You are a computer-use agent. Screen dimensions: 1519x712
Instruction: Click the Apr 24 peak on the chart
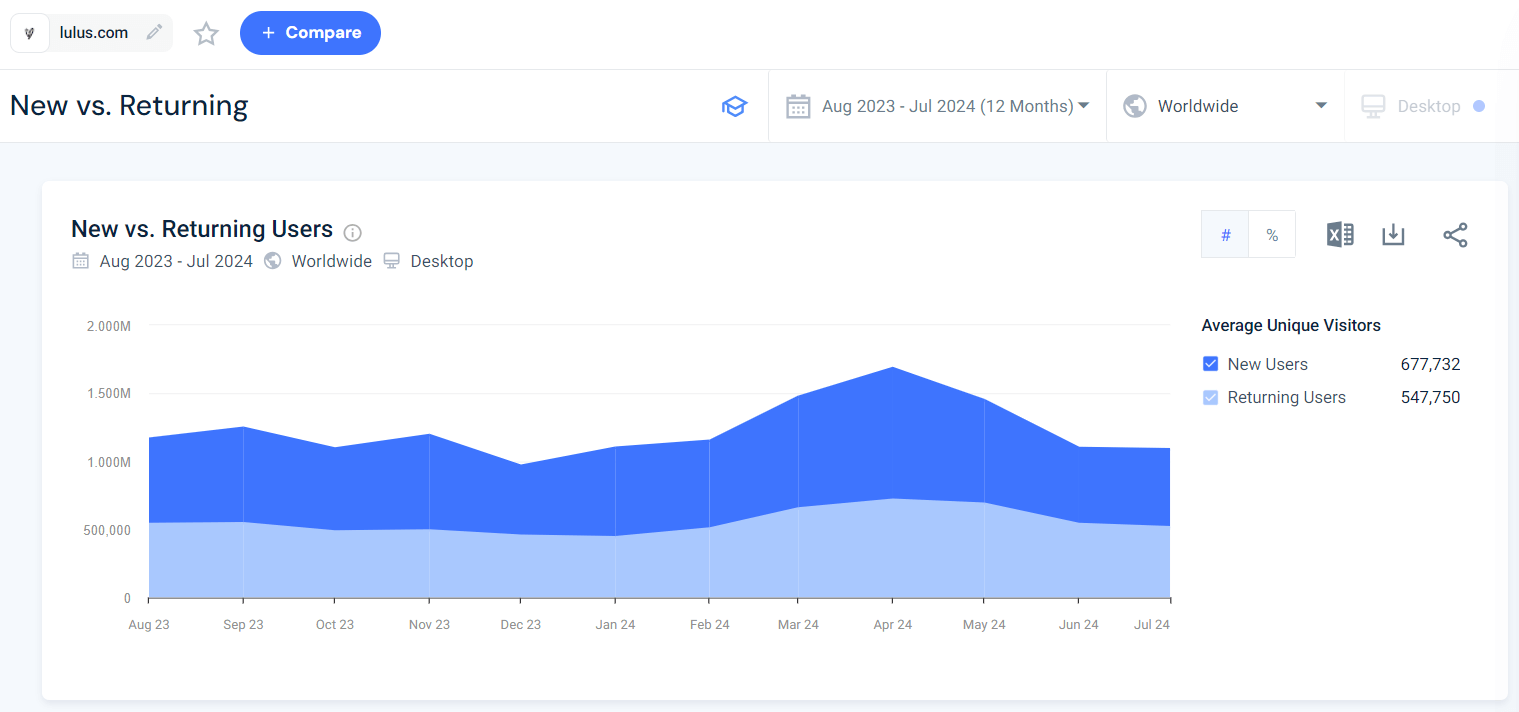click(891, 370)
